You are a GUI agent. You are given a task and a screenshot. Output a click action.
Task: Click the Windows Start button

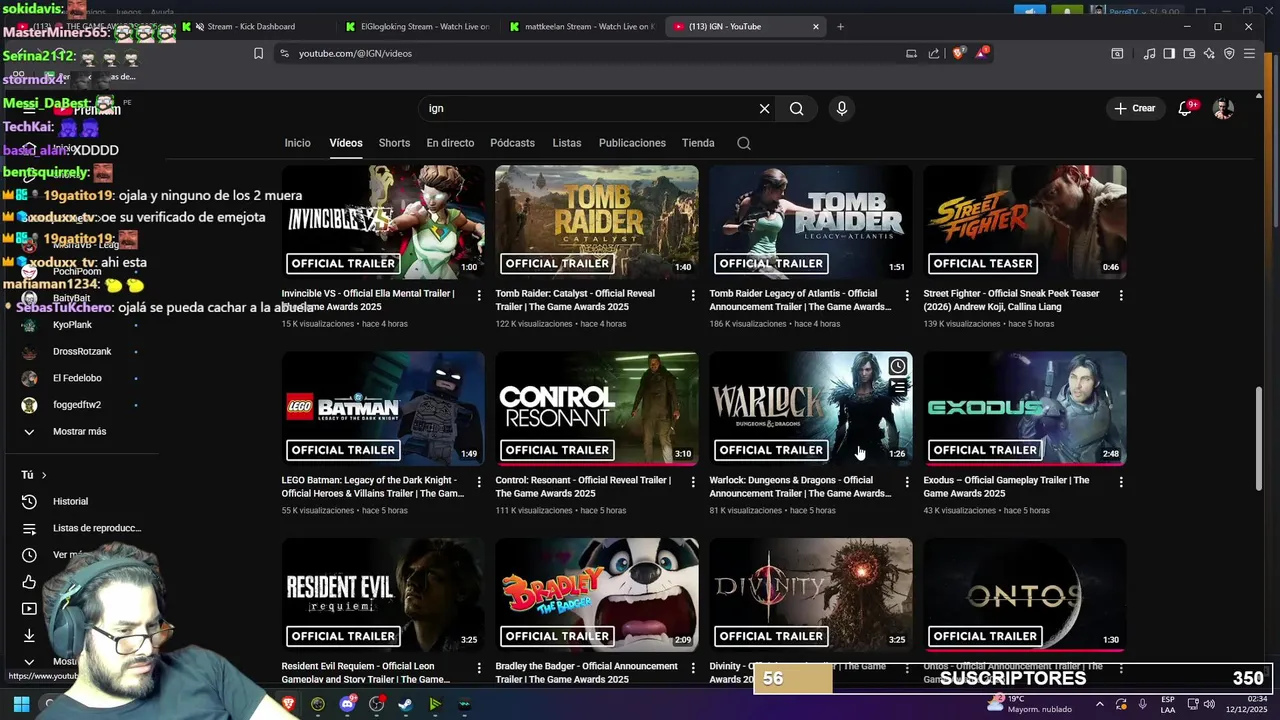coord(21,704)
